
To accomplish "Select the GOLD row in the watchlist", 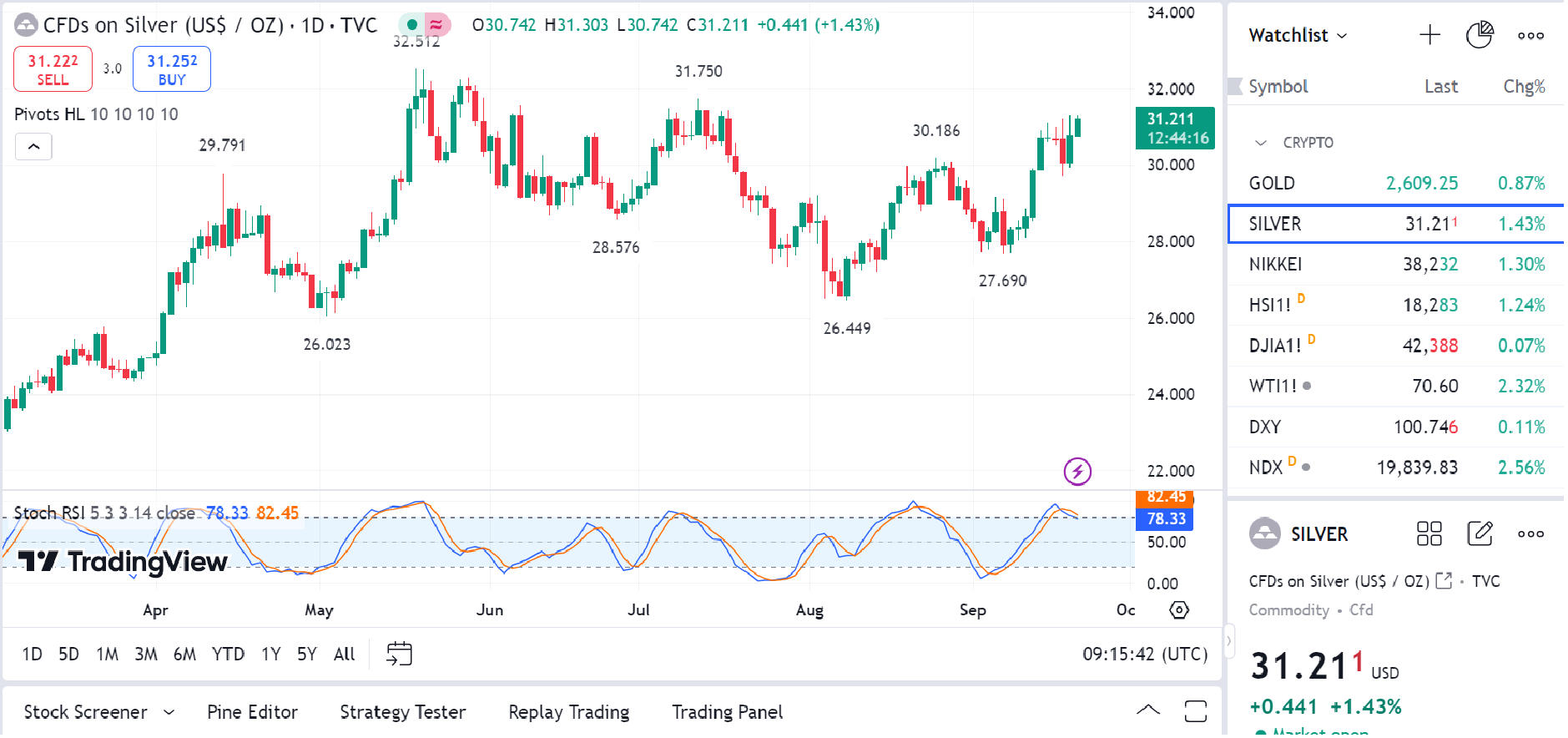I will 1394,184.
